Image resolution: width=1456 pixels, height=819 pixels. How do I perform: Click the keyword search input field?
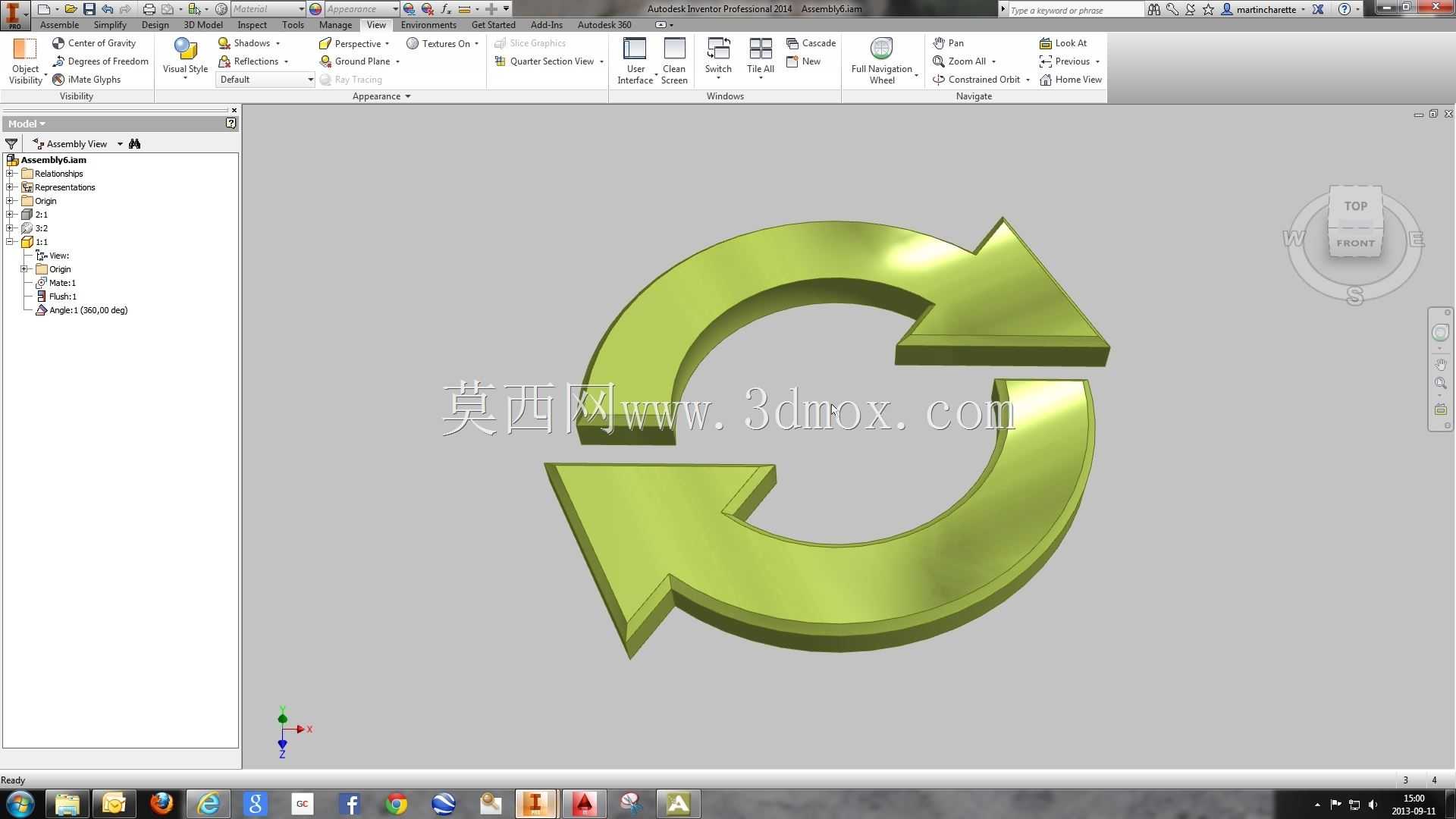click(x=1075, y=10)
